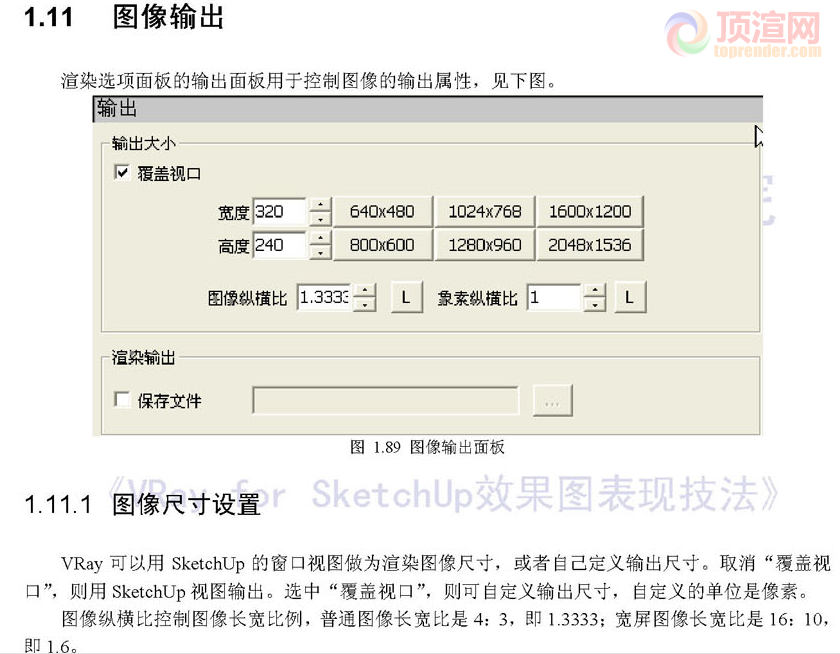This screenshot has height=654, width=840.
Task: Raise 象素纵横比 with its up arrow
Action: tap(595, 290)
